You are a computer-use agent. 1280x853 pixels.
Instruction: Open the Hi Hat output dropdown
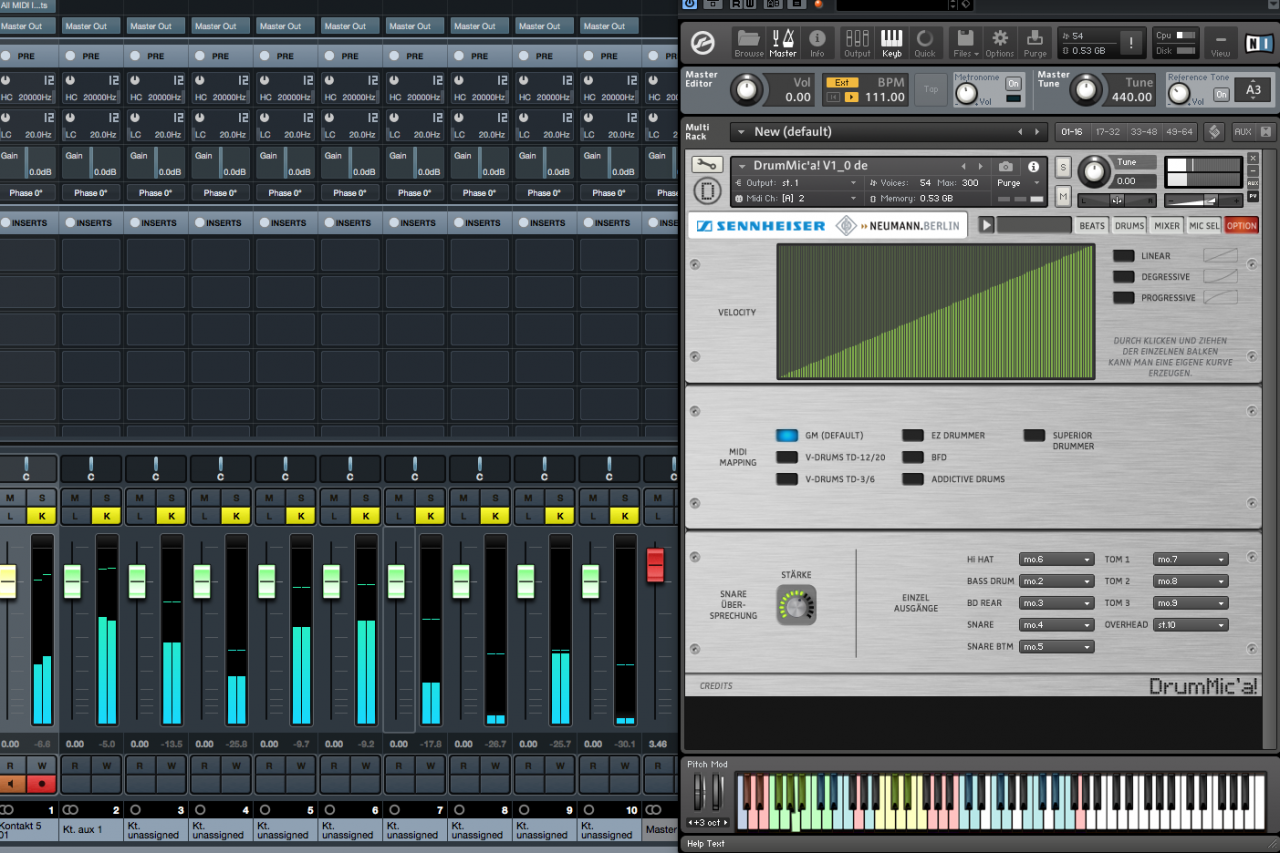coord(1056,559)
